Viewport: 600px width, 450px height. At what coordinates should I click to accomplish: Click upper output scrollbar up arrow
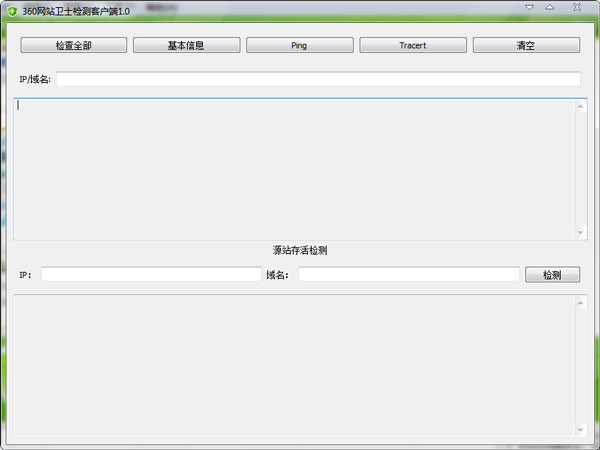click(x=580, y=106)
